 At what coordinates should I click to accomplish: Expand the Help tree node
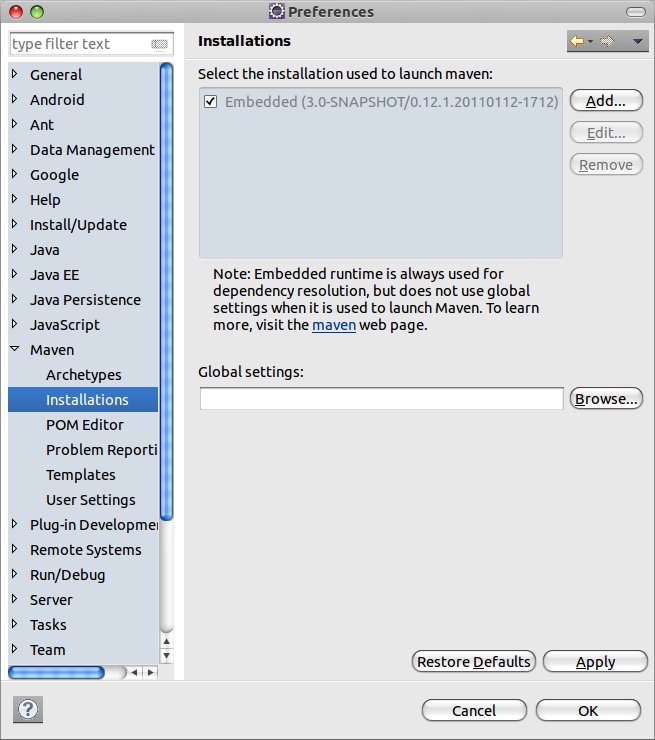15,199
